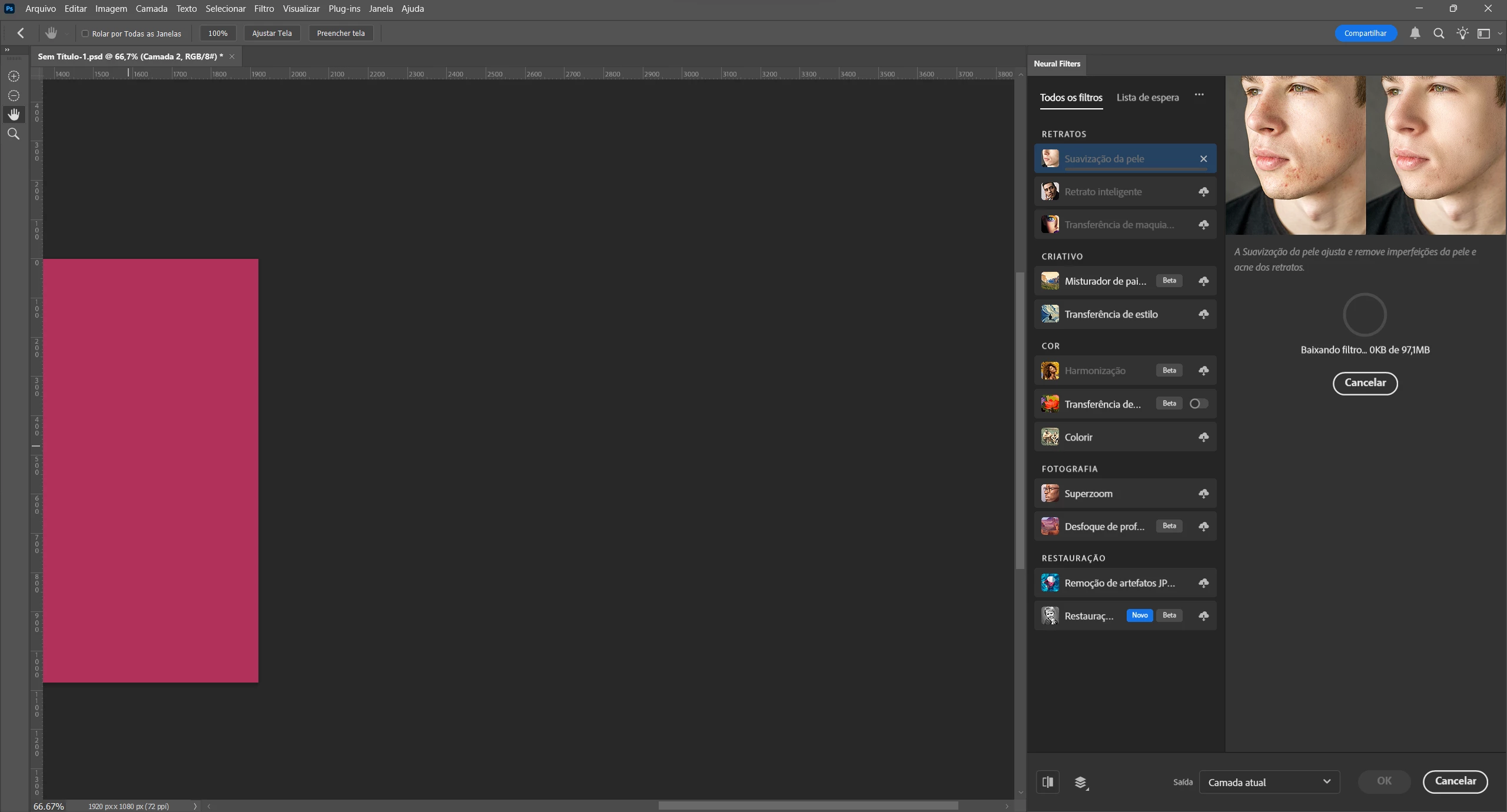The image size is (1507, 812).
Task: Click the layer preview stack icon
Action: pyautogui.click(x=1081, y=782)
